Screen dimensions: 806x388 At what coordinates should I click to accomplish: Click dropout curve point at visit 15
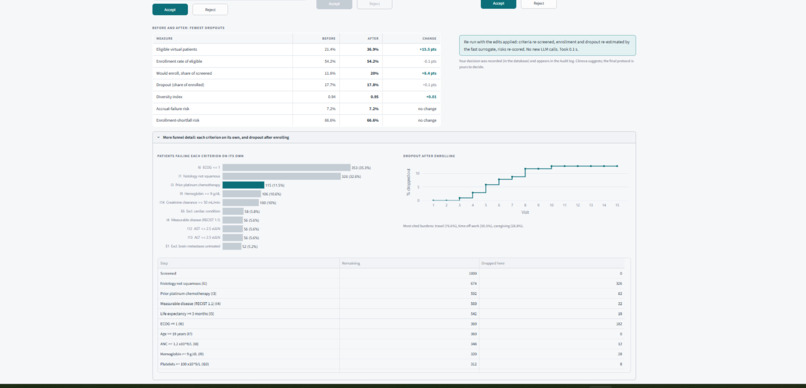tap(617, 166)
